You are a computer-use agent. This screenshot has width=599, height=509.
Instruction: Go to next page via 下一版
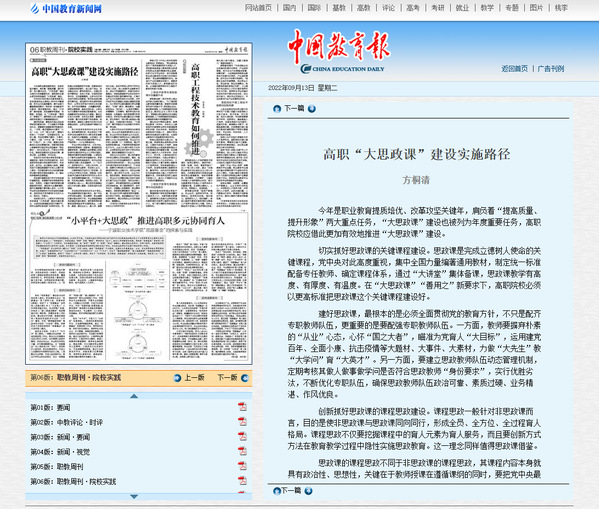click(227, 378)
